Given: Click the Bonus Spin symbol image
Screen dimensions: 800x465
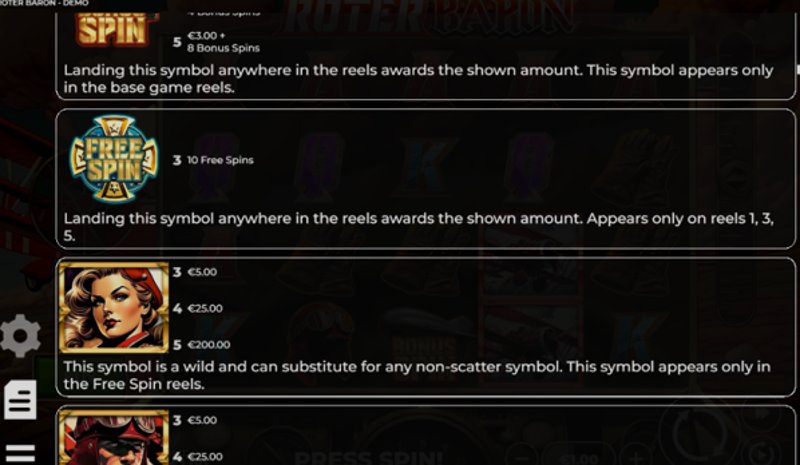Looking at the screenshot, I should (114, 29).
